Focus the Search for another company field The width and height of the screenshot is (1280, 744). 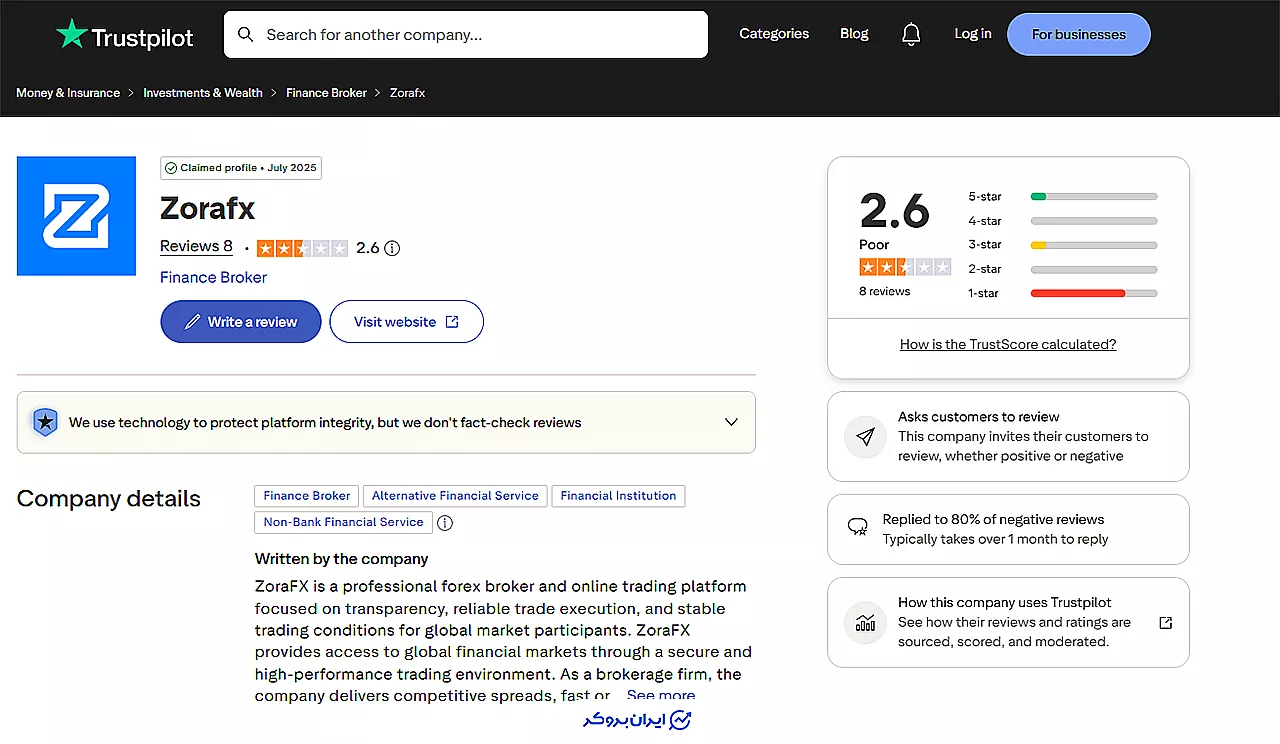[465, 35]
